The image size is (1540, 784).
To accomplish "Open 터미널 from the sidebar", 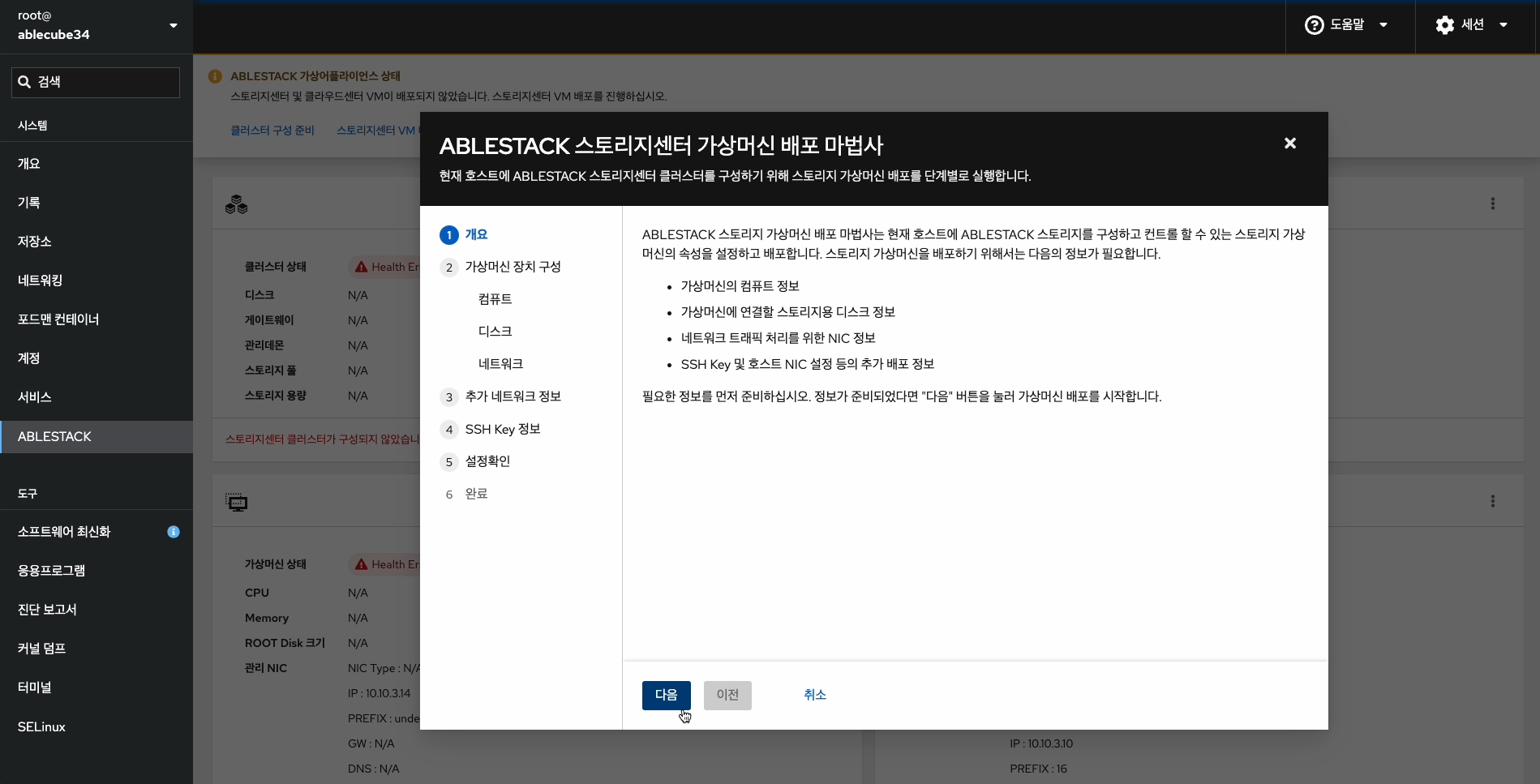I will tap(35, 688).
